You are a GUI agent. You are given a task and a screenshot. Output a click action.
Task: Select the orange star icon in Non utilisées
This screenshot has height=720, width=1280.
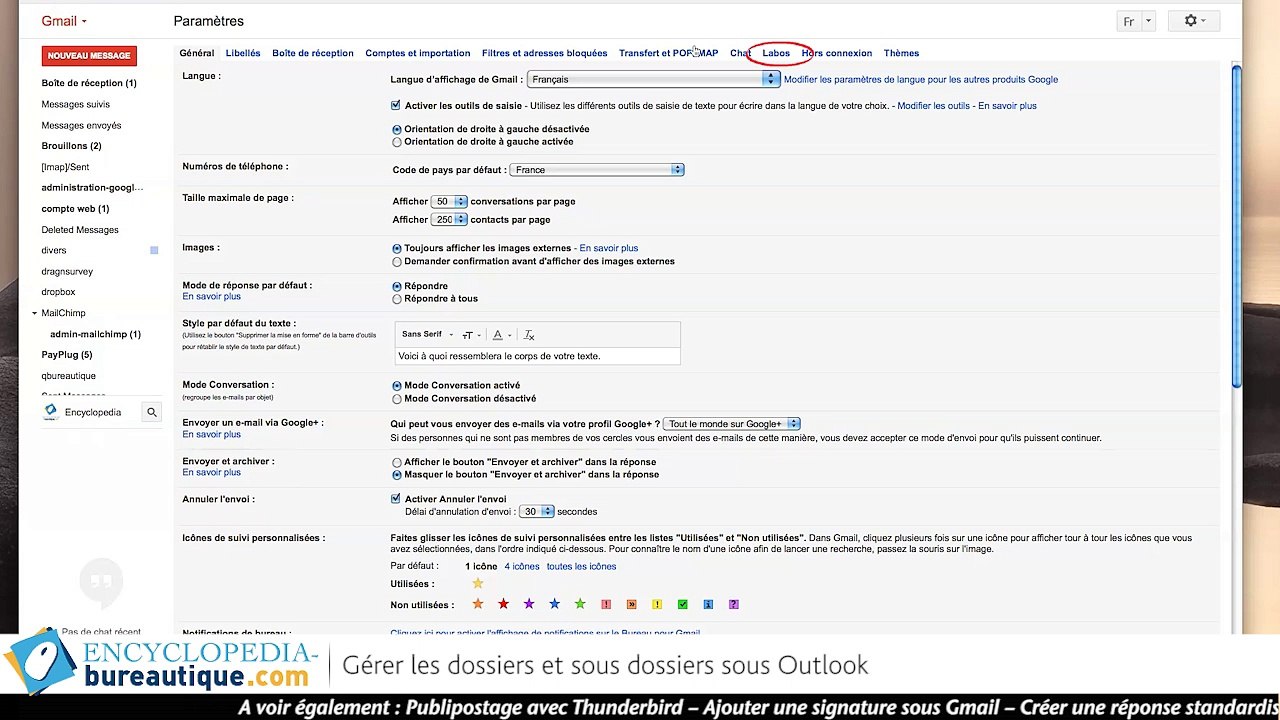tap(478, 604)
